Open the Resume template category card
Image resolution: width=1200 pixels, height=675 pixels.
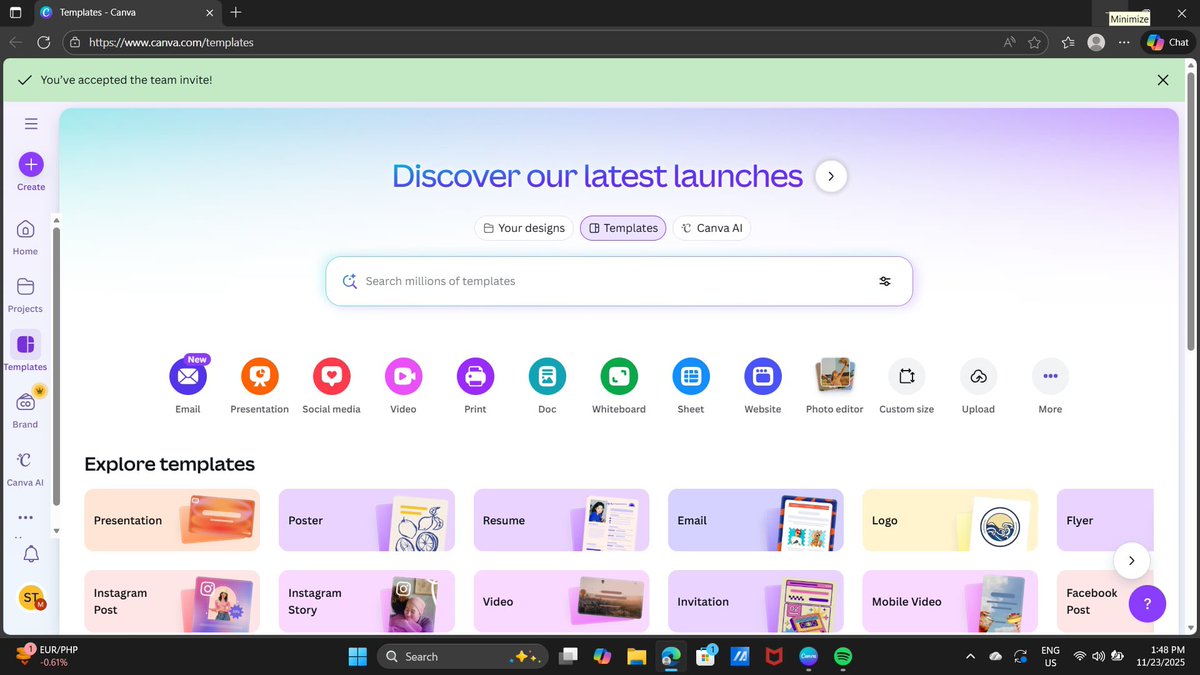pos(561,520)
